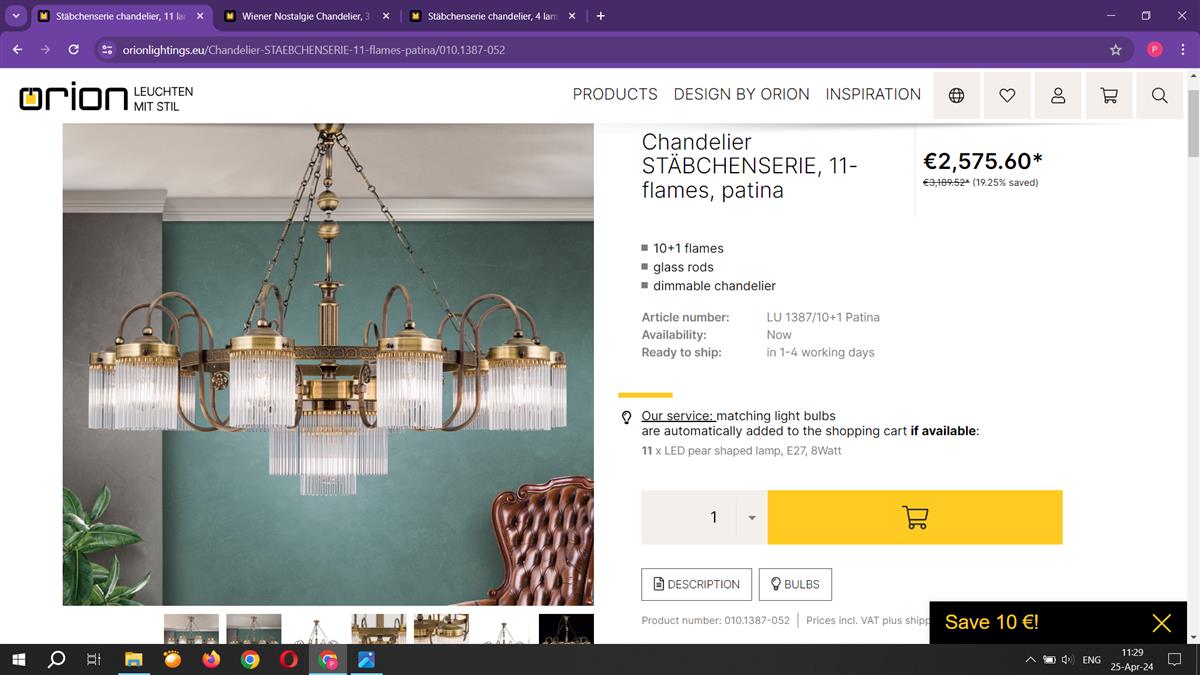Expand the quantity dropdown arrow
Image resolution: width=1200 pixels, height=675 pixels.
[x=752, y=518]
